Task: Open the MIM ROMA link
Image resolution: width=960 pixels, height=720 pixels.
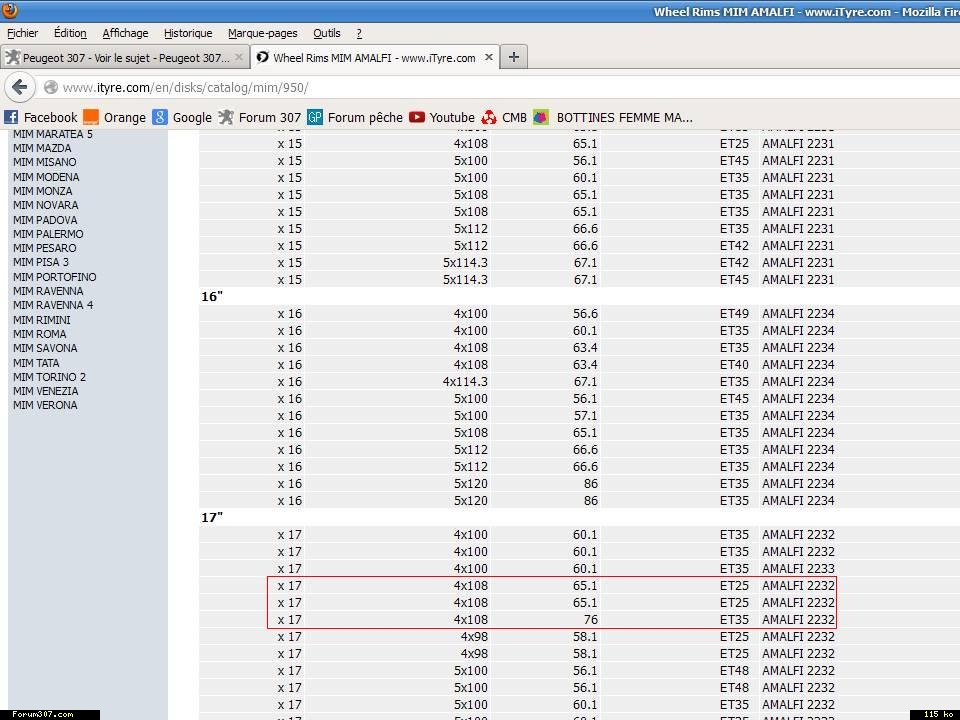Action: [39, 334]
